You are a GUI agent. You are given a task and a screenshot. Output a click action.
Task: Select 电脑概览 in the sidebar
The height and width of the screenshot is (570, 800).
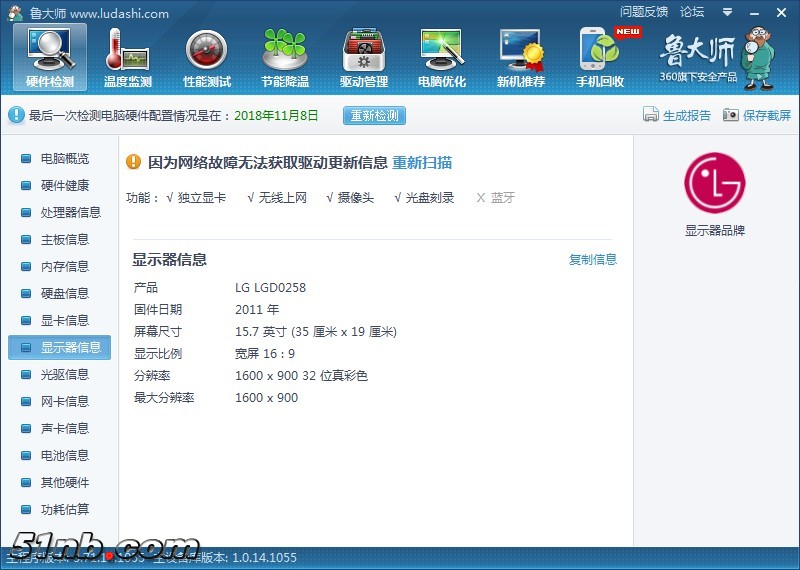(64, 159)
